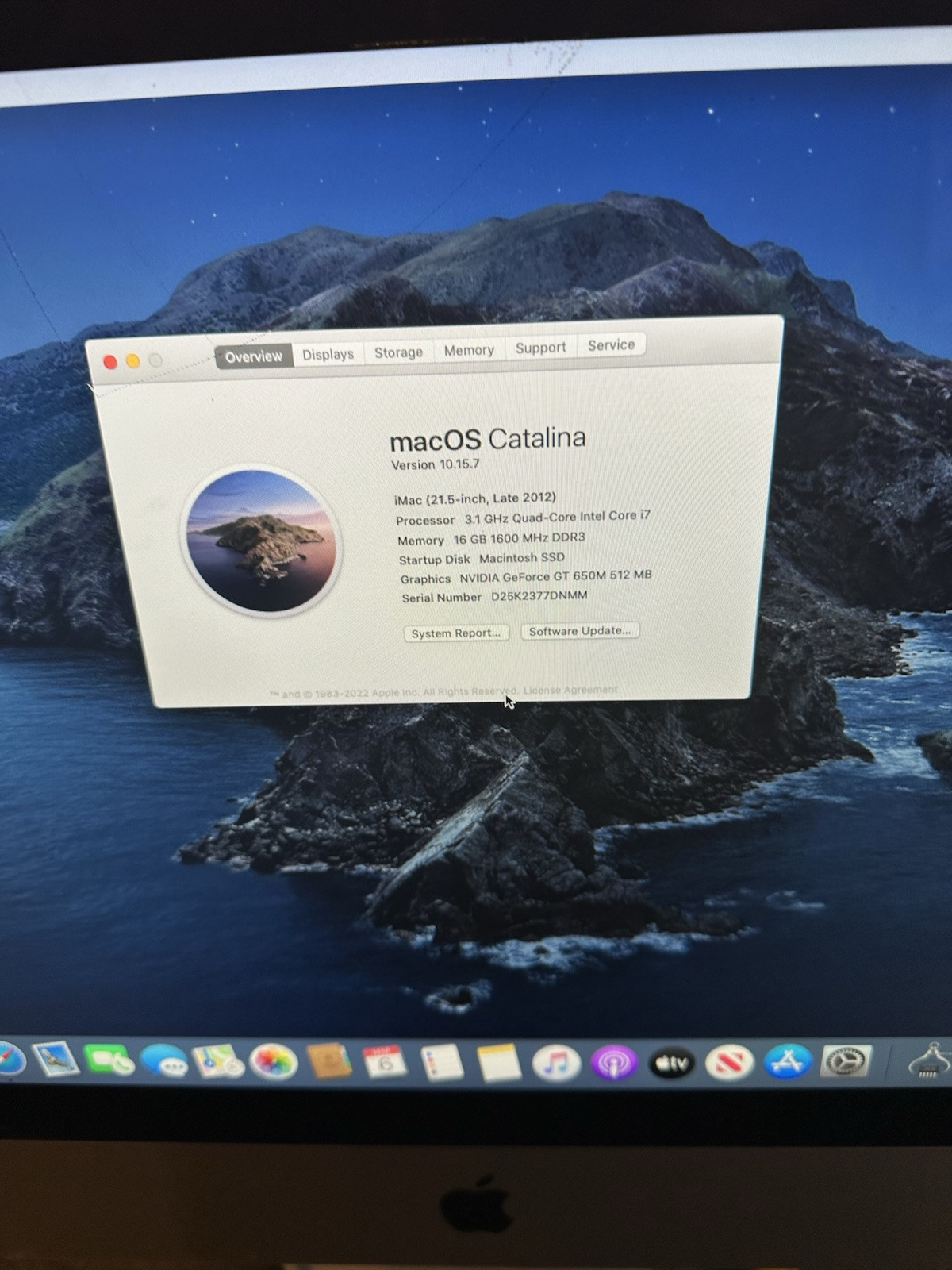
Task: Open the Support tab
Action: (540, 348)
